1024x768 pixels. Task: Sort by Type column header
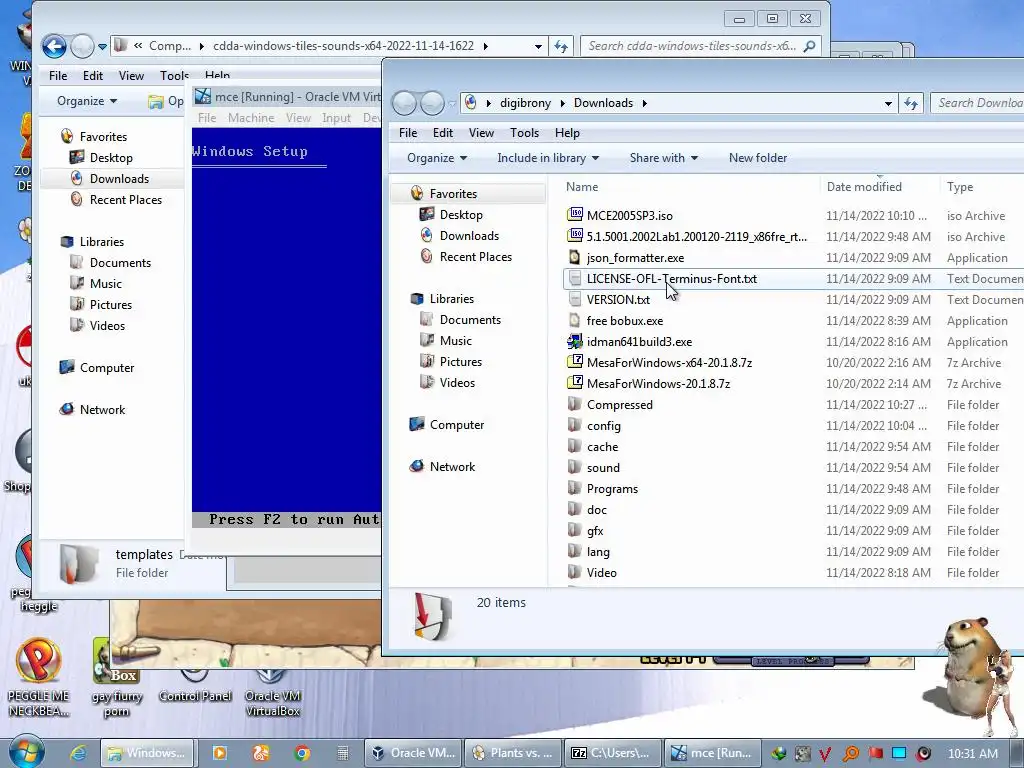(982, 187)
